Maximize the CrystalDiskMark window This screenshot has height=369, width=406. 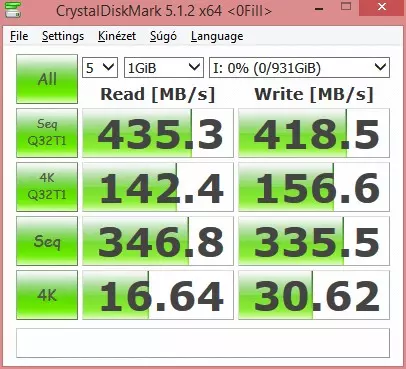[346, 7]
